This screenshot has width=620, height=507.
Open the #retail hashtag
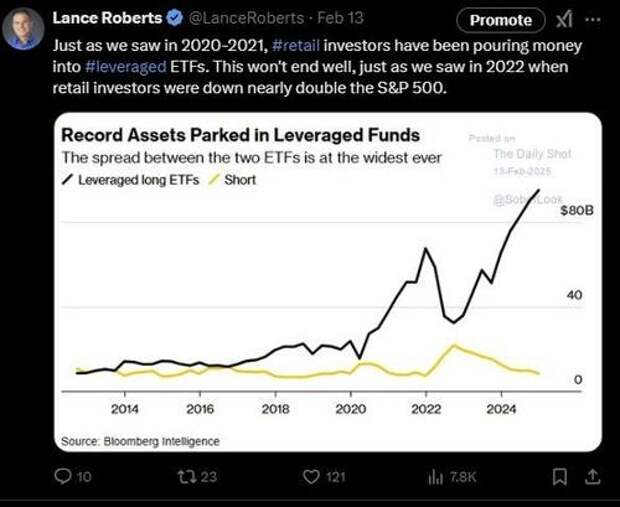tap(296, 46)
